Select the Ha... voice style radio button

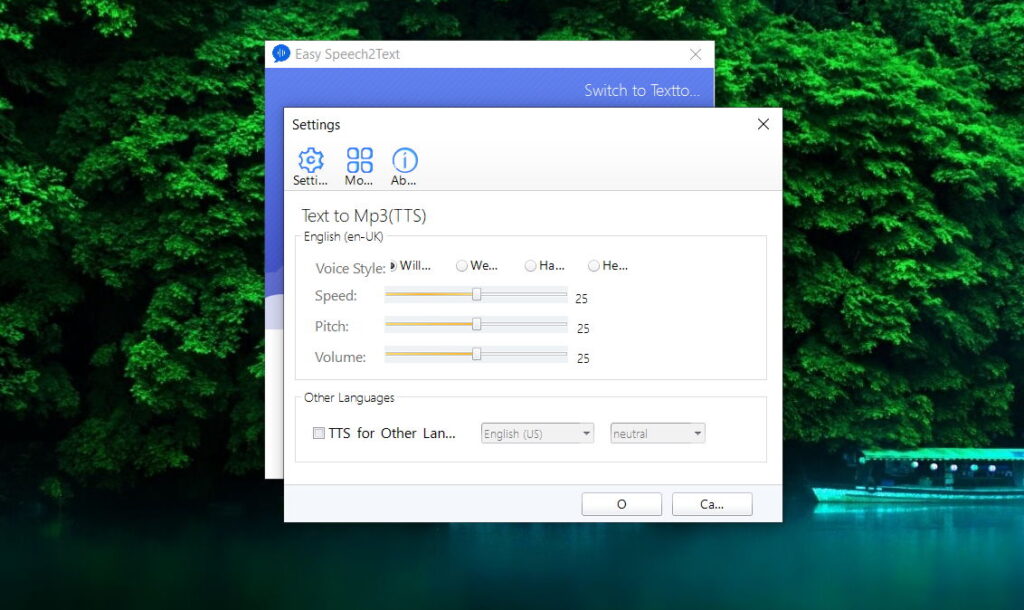530,265
